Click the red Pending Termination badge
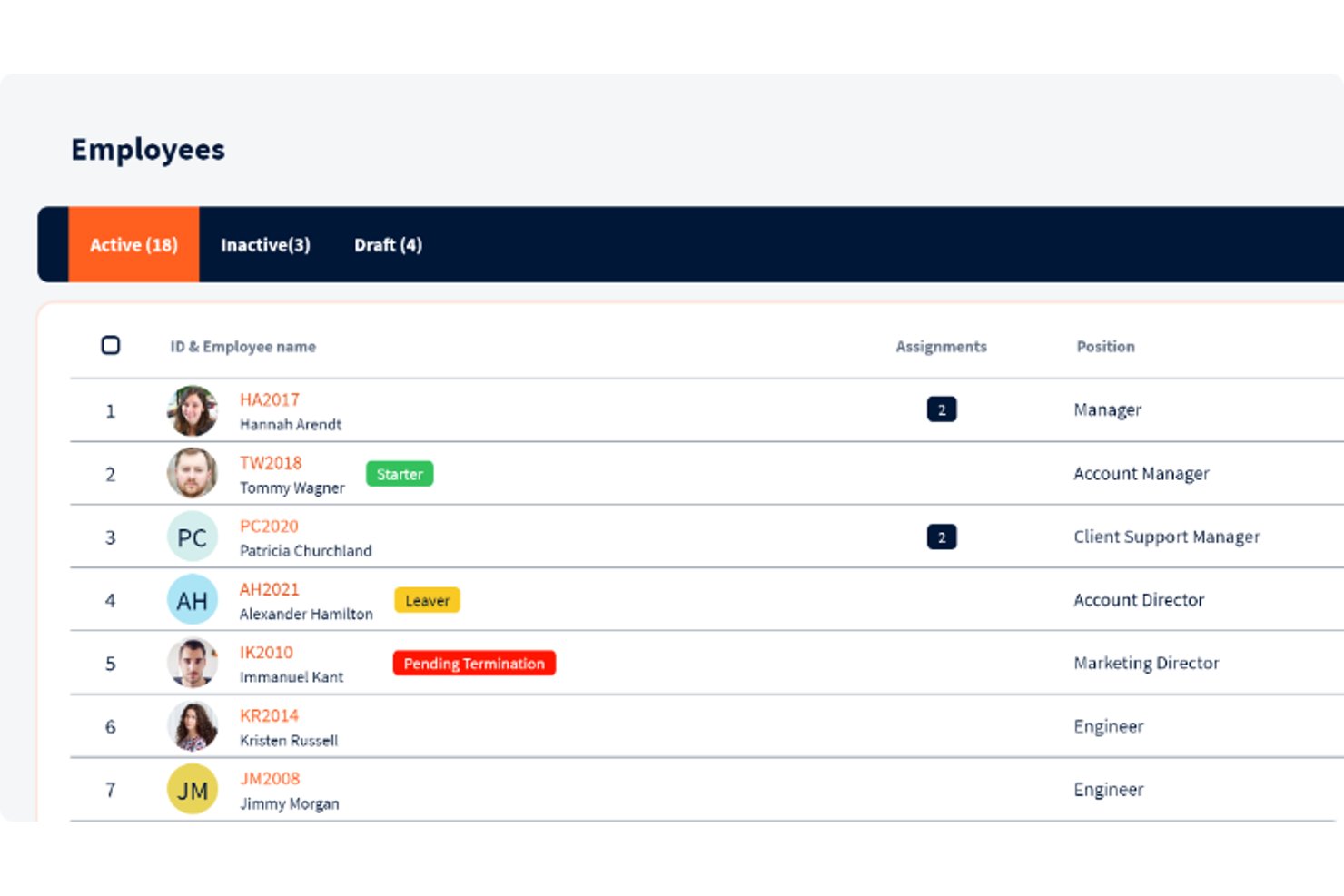The width and height of the screenshot is (1344, 896). tap(474, 663)
